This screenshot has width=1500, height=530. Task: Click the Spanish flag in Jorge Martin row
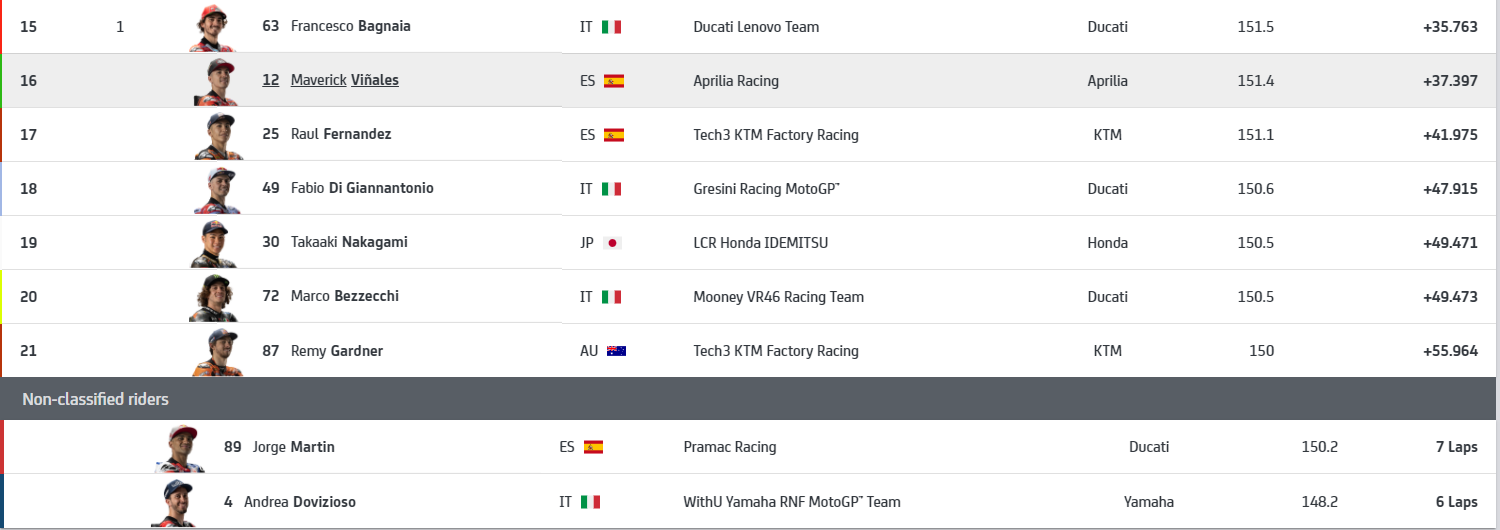(593, 447)
